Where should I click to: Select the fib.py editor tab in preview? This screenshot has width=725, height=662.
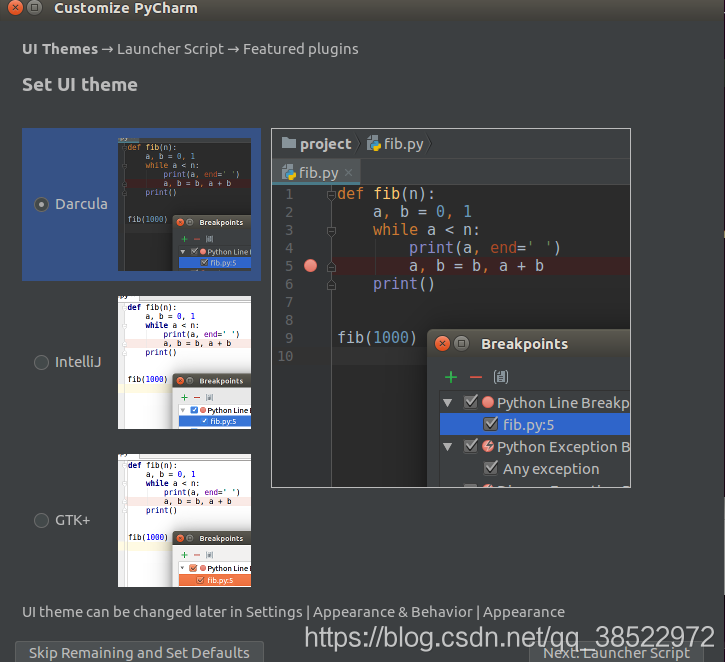(x=316, y=173)
